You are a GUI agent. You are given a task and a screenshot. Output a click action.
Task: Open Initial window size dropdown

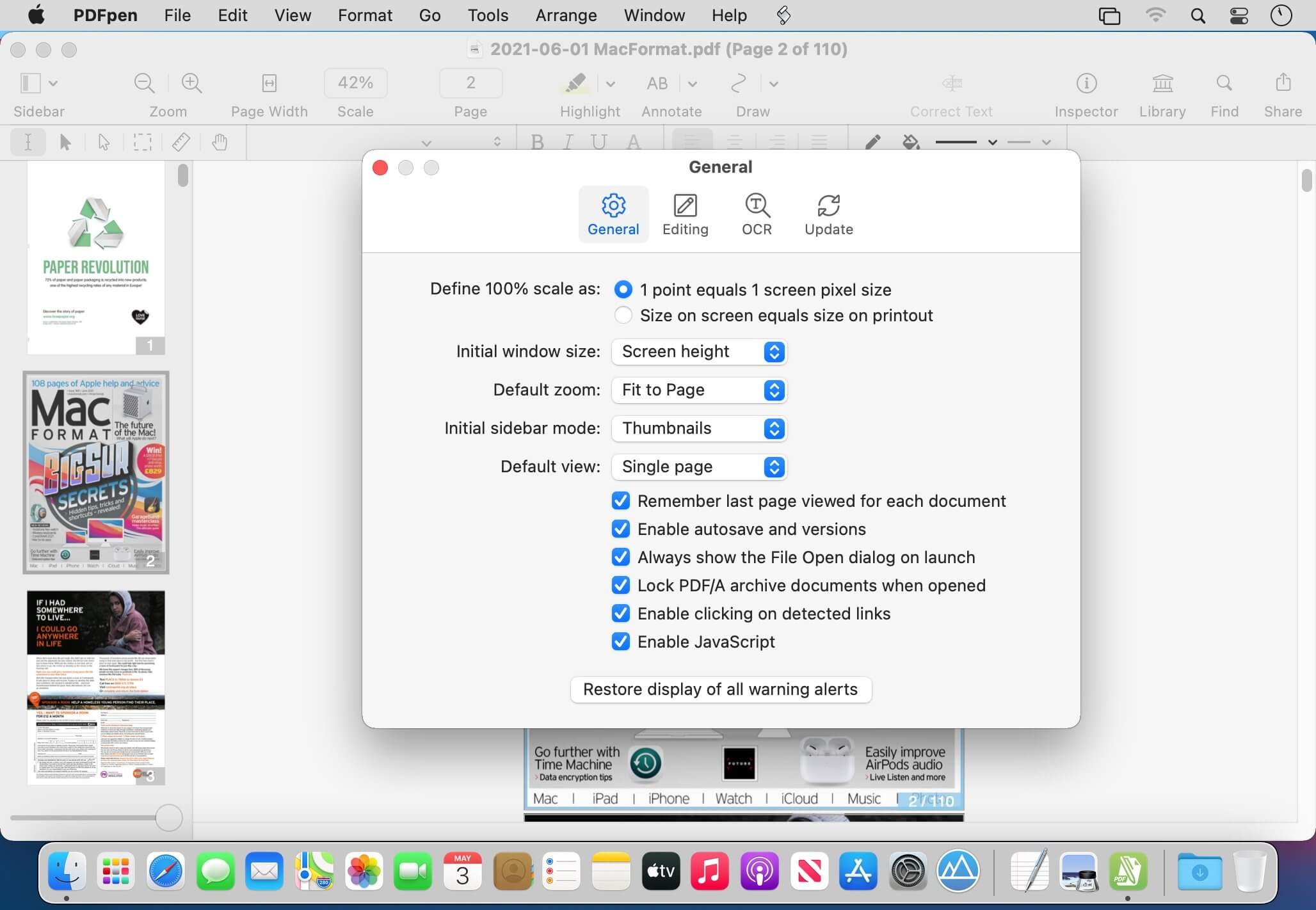(x=699, y=352)
